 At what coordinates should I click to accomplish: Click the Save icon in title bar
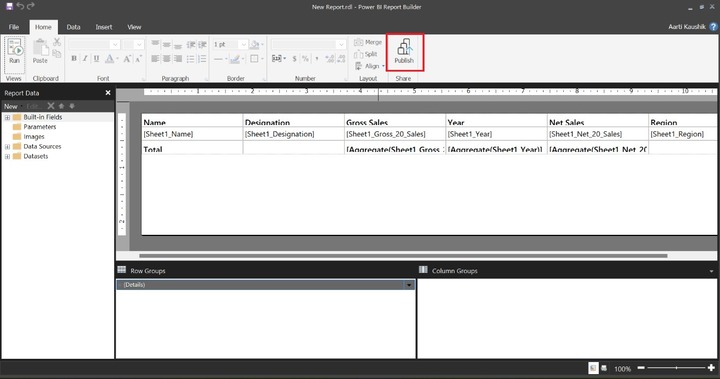[x=9, y=6]
